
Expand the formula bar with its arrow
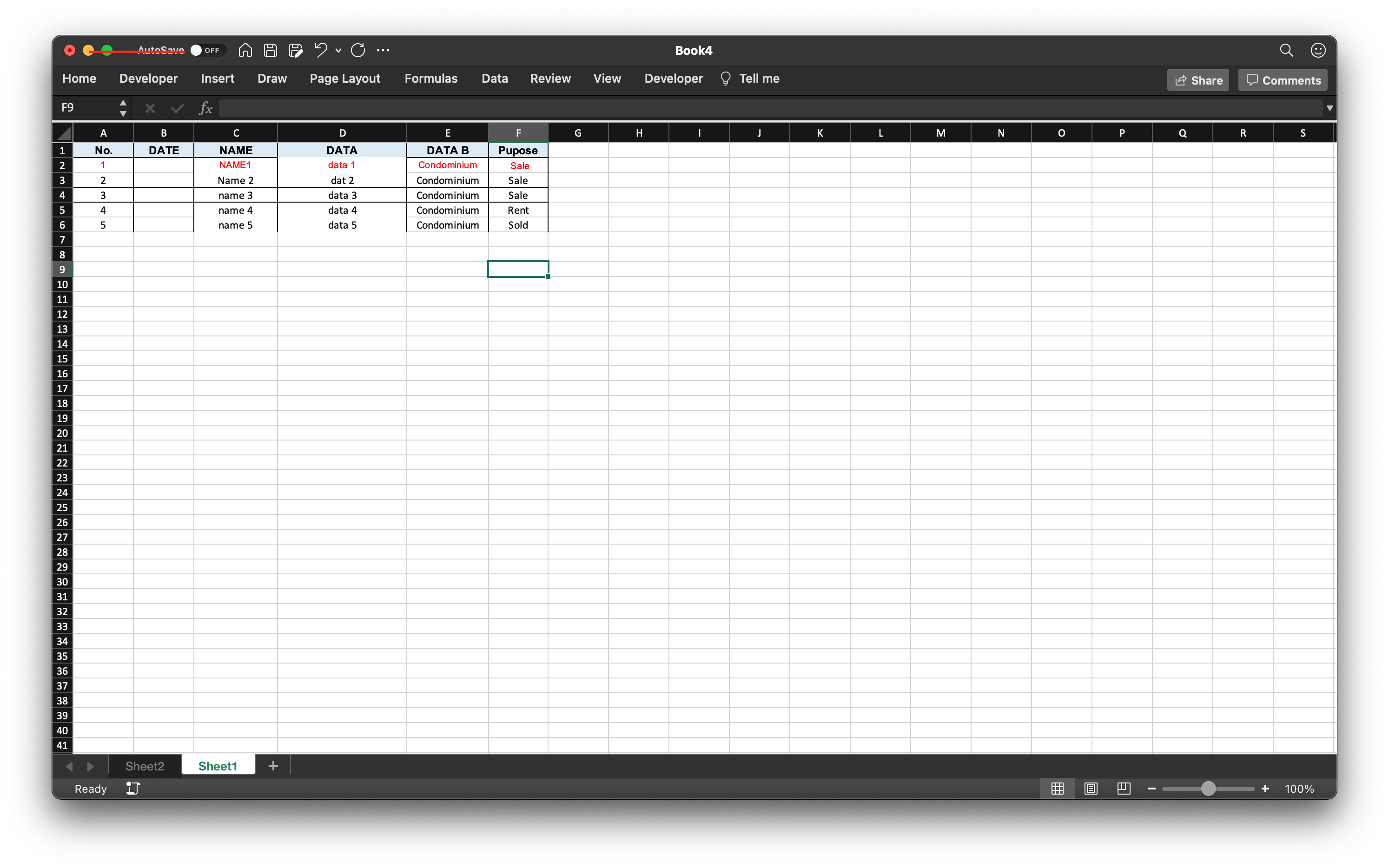1330,108
